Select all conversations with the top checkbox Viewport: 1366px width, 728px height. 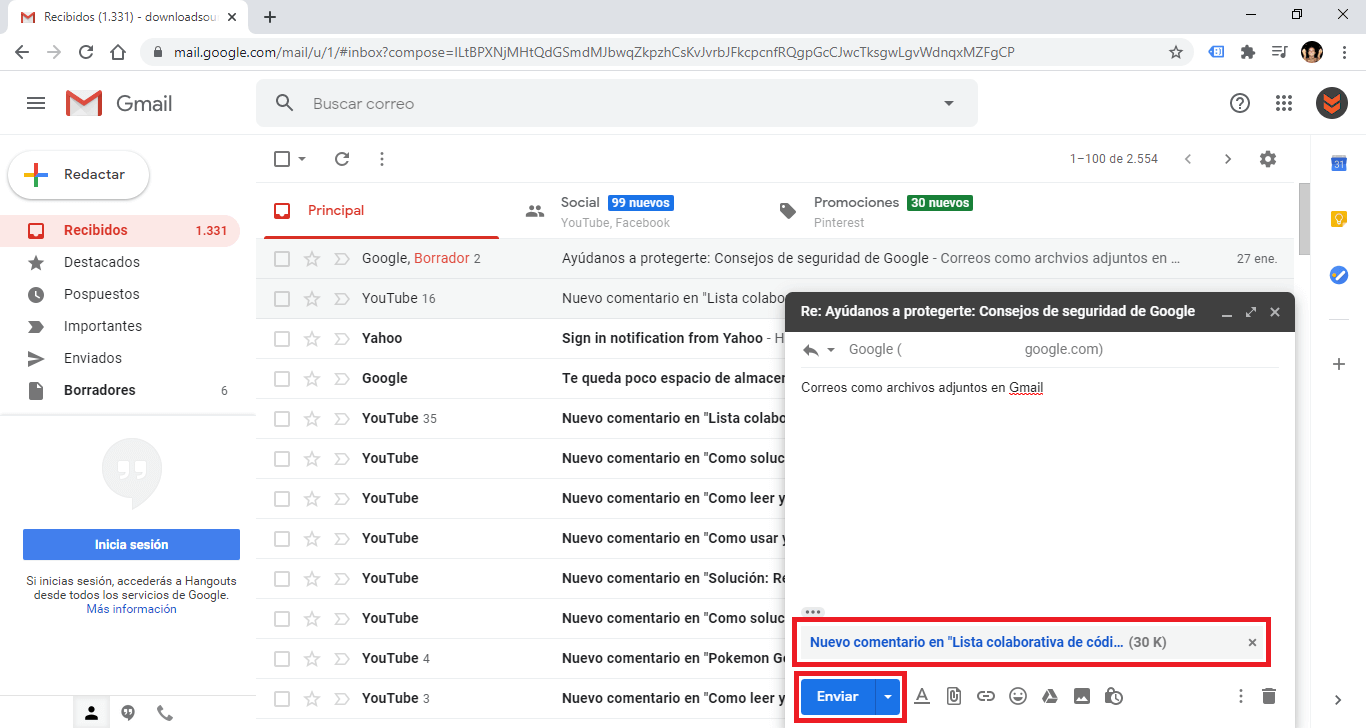tap(281, 158)
